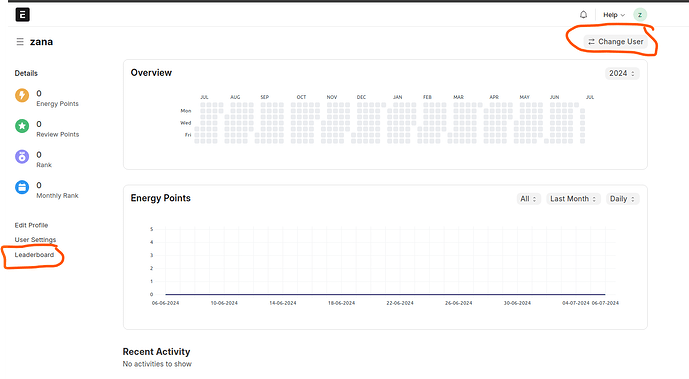The width and height of the screenshot is (689, 379).
Task: Open the Edit Profile link
Action: (x=31, y=225)
